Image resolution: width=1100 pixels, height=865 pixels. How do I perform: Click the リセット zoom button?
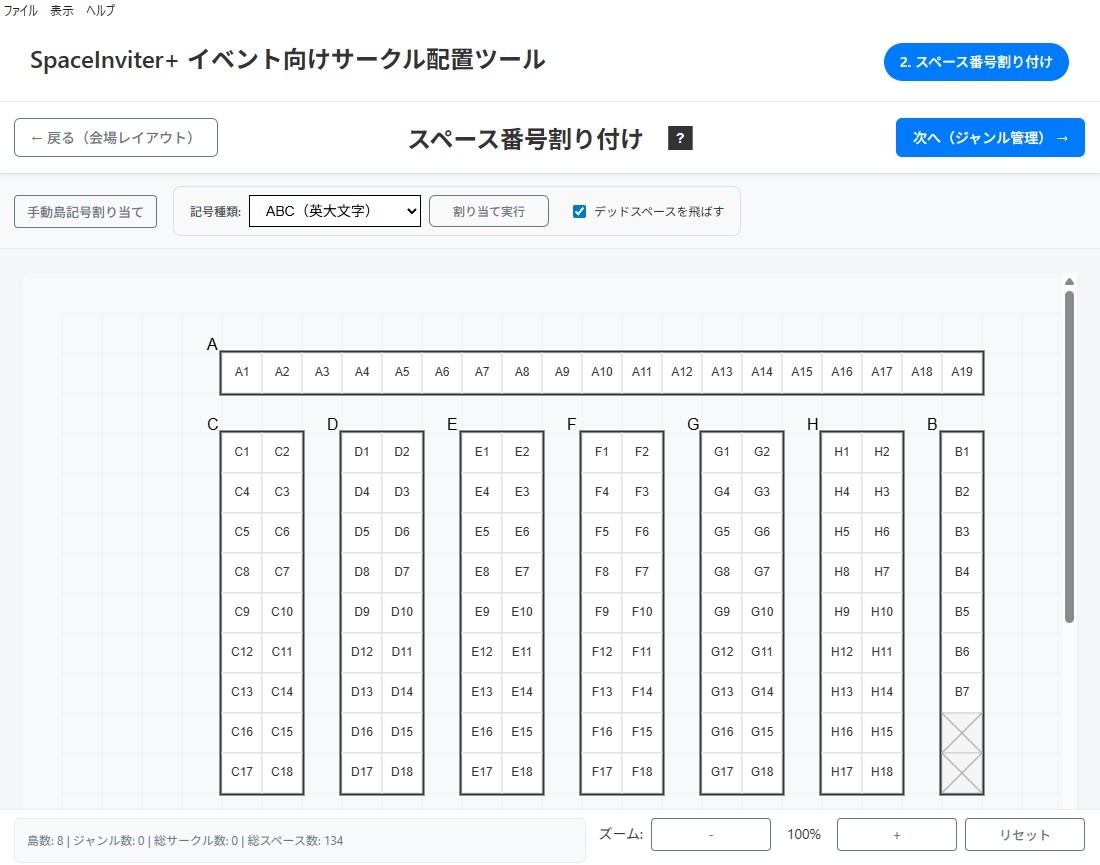tap(1024, 835)
